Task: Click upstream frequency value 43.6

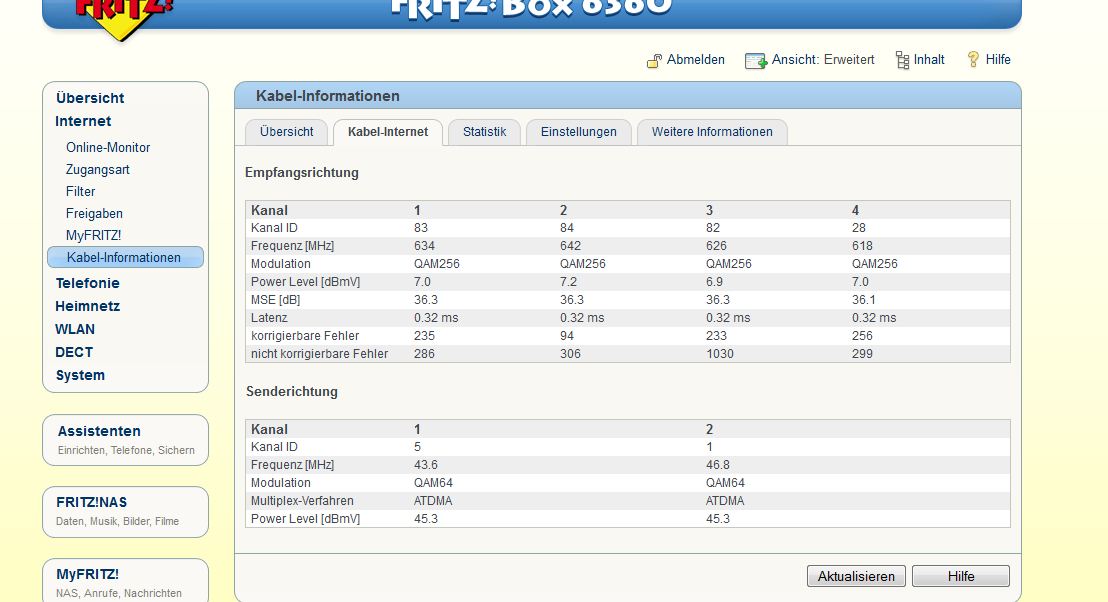Action: (x=425, y=465)
